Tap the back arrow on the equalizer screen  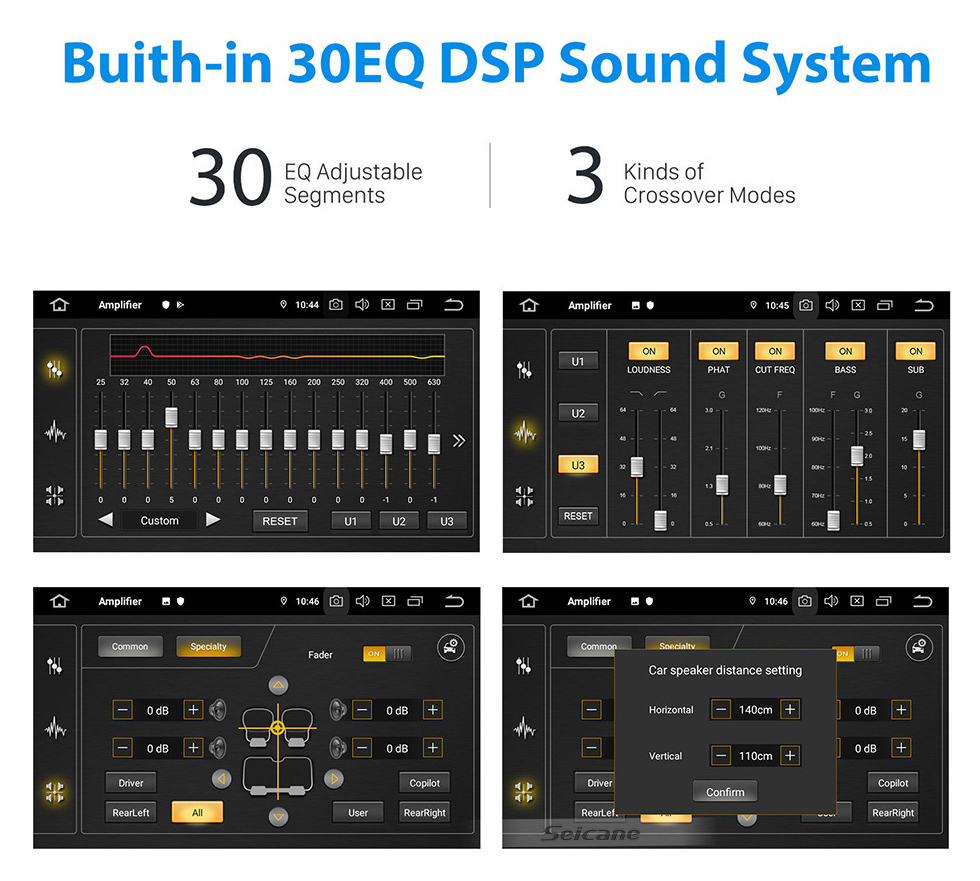click(x=454, y=305)
